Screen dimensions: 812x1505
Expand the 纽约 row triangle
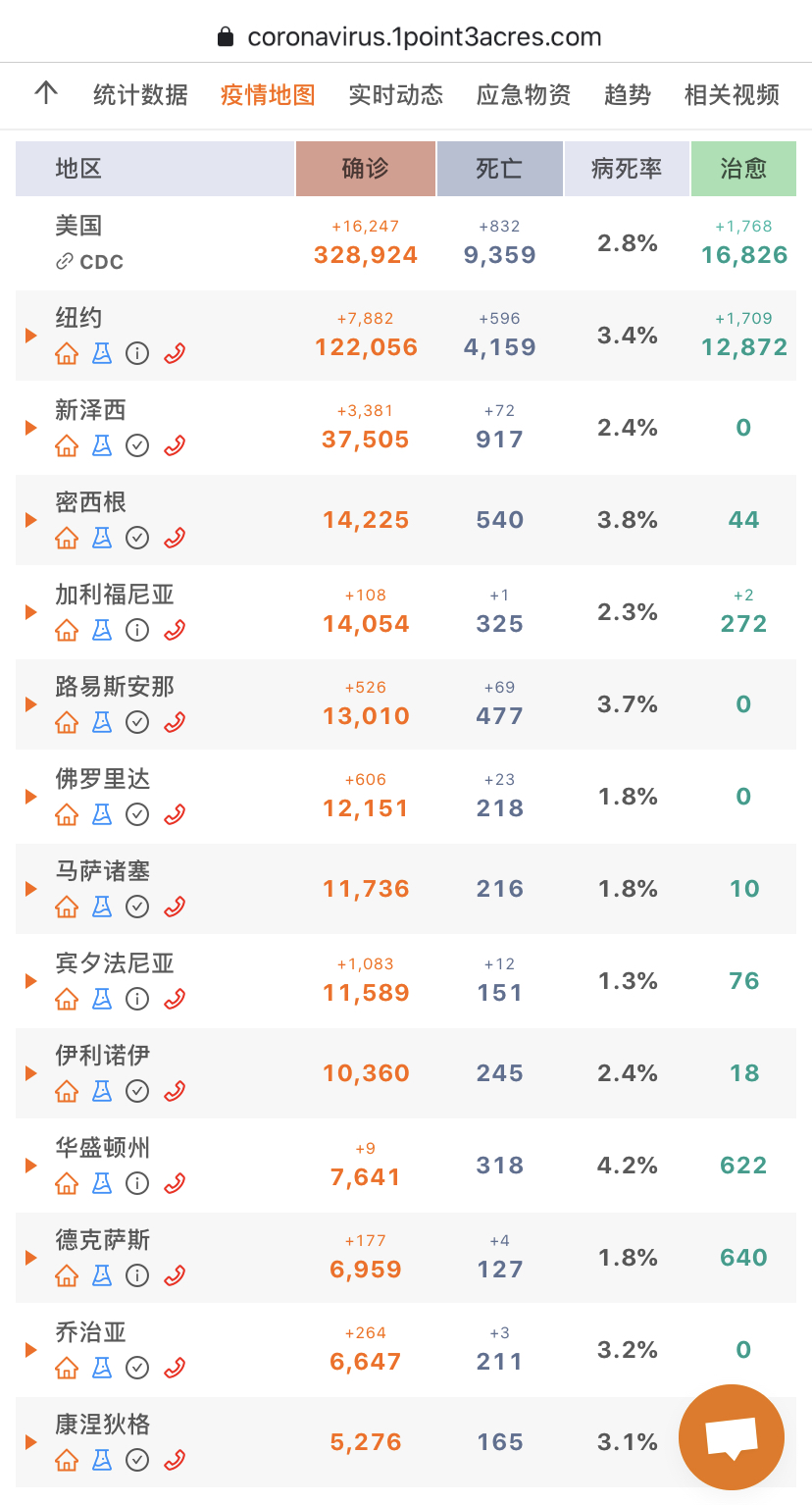31,336
